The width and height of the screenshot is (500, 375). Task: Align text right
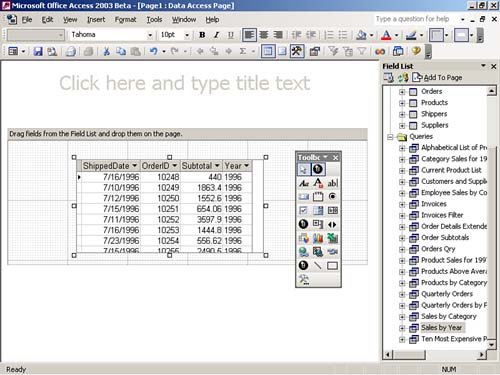click(x=278, y=35)
